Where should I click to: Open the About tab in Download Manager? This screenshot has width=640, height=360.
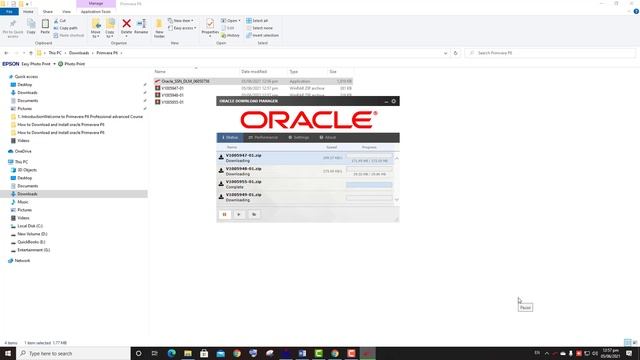pos(328,138)
